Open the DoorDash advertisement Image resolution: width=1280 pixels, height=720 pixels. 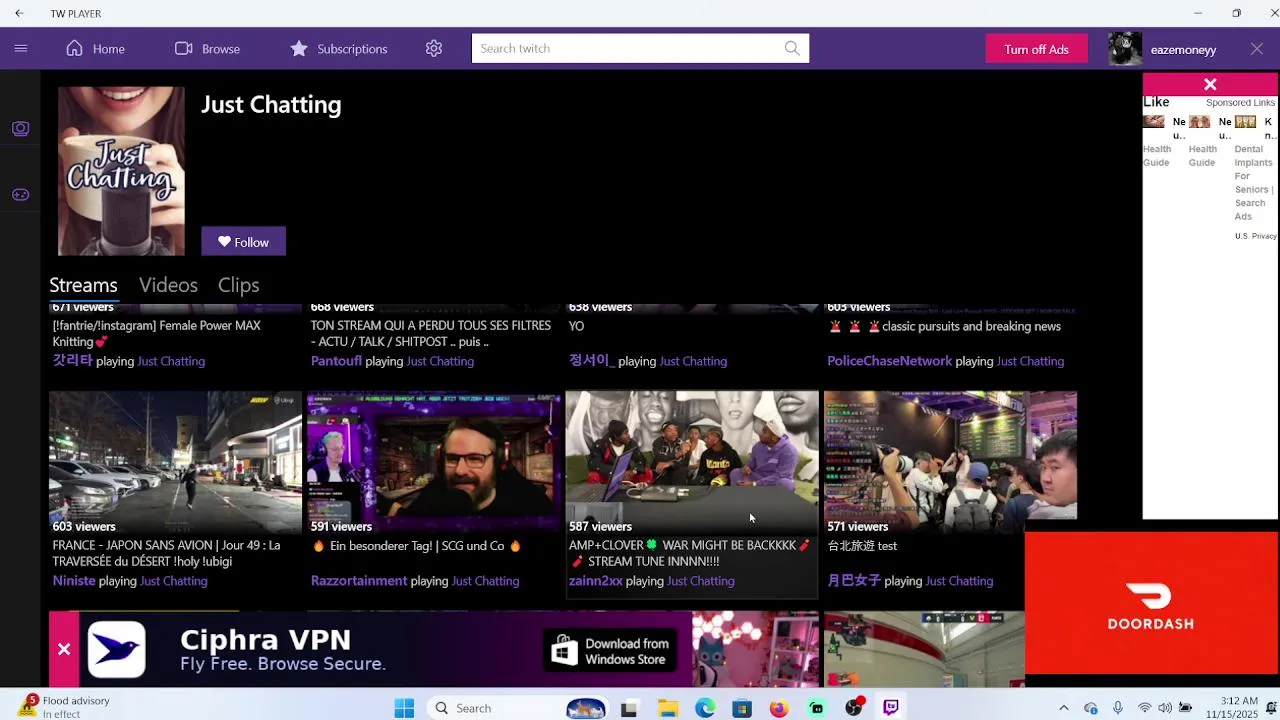[1151, 604]
